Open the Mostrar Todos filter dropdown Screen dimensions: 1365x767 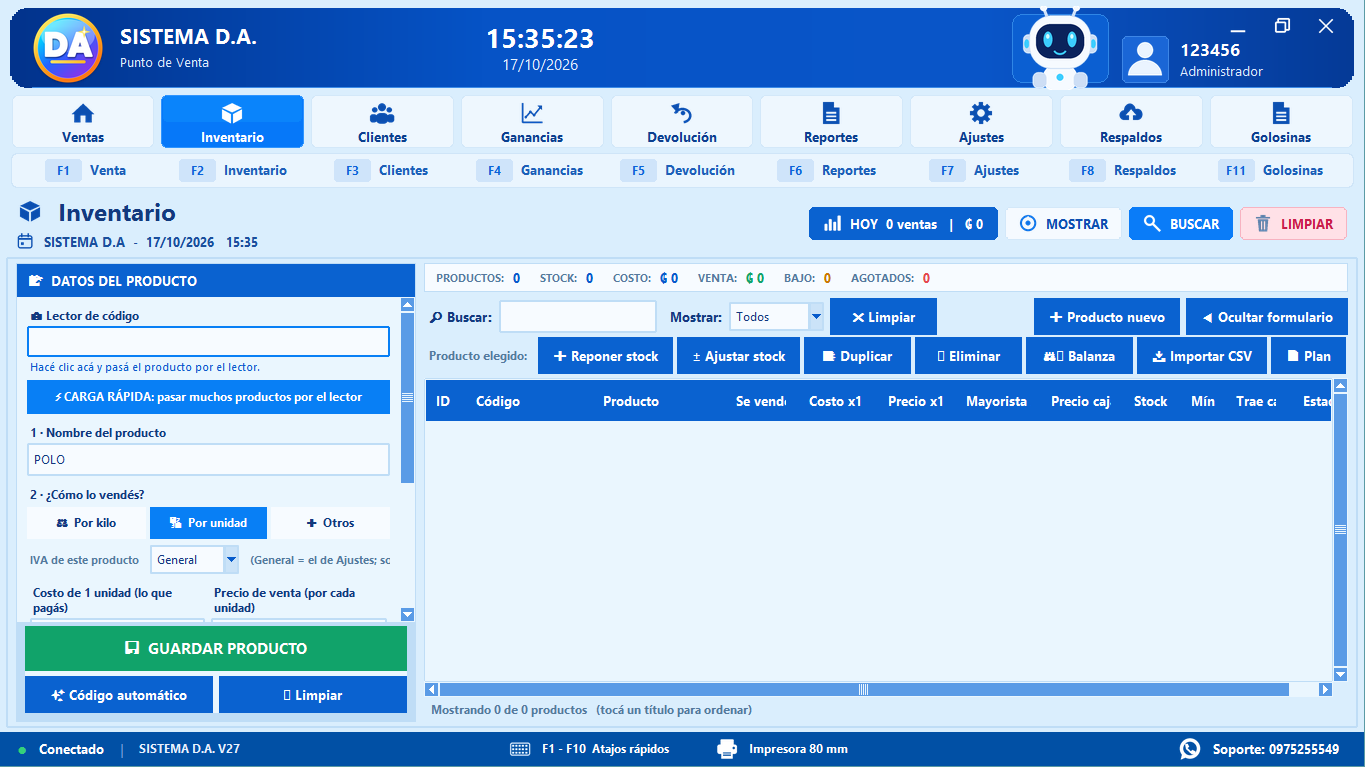816,317
